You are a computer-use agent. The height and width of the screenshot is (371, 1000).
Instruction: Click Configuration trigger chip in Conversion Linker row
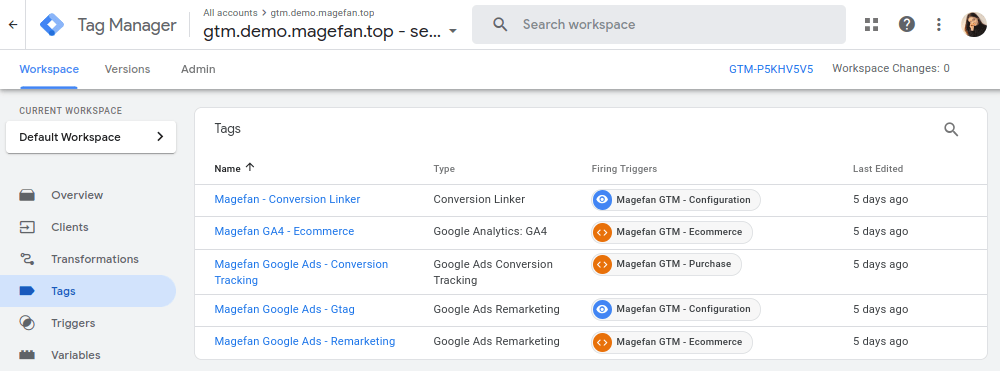pyautogui.click(x=676, y=200)
